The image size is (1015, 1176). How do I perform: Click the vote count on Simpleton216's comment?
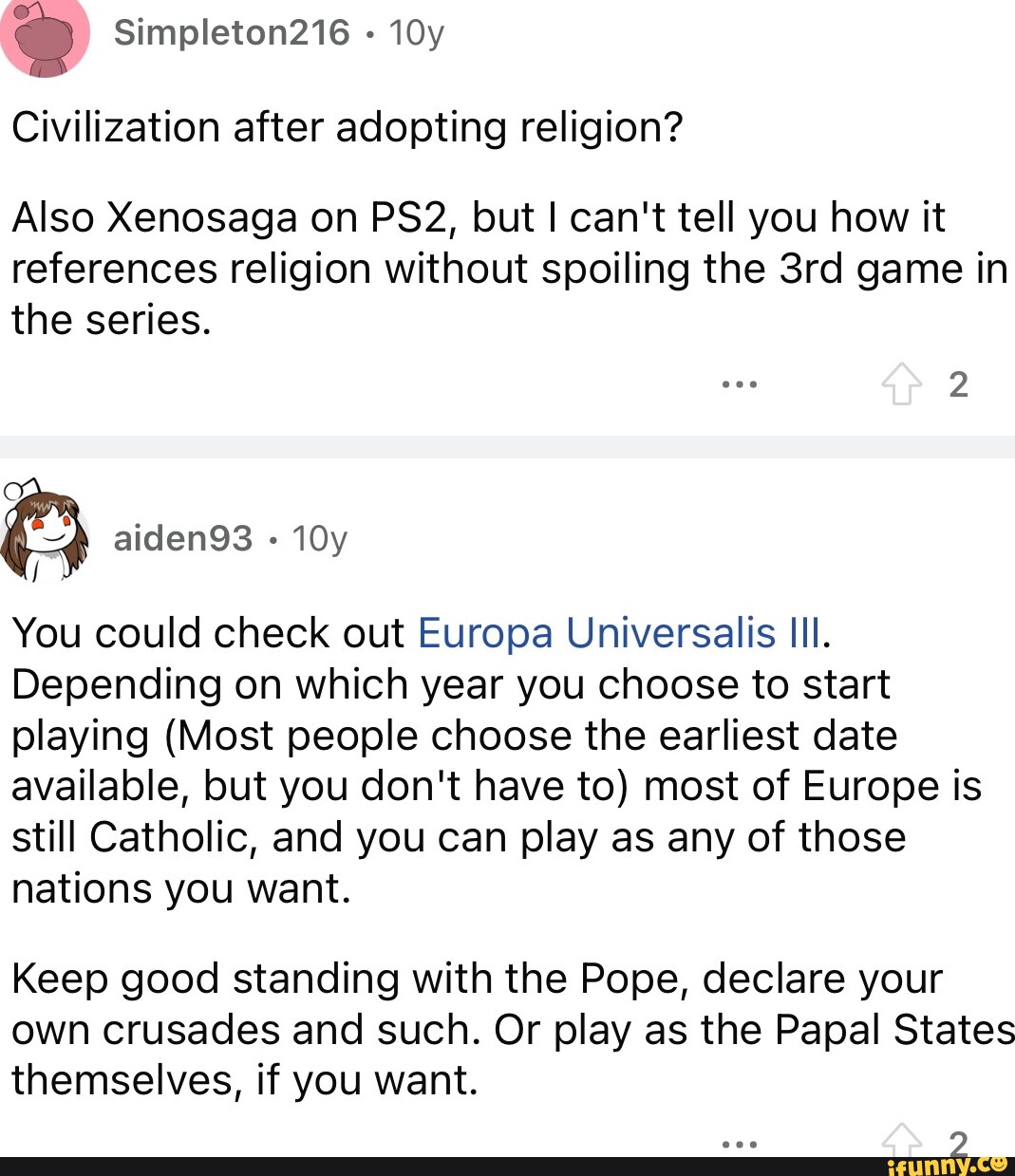[x=958, y=384]
